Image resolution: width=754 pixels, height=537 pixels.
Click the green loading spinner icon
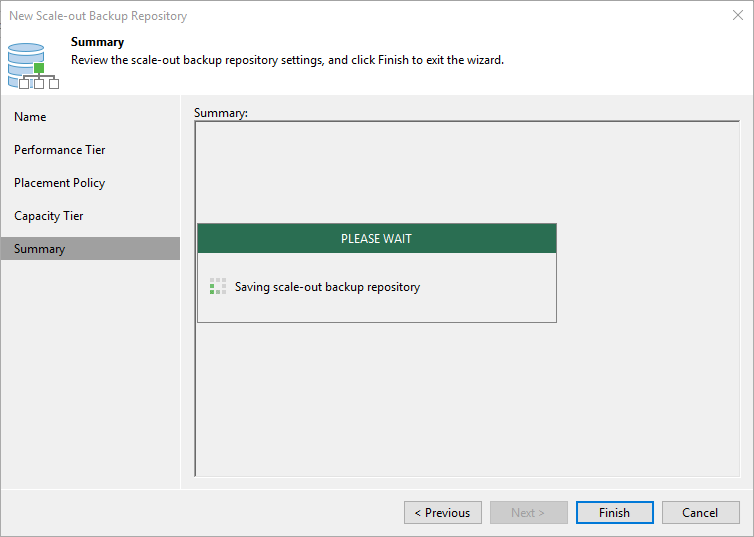pyautogui.click(x=217, y=287)
